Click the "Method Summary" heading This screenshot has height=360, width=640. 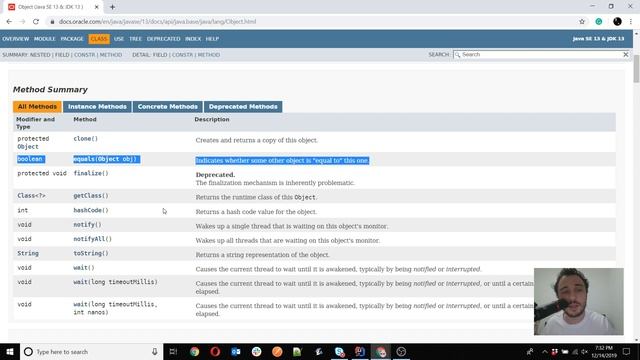point(50,89)
